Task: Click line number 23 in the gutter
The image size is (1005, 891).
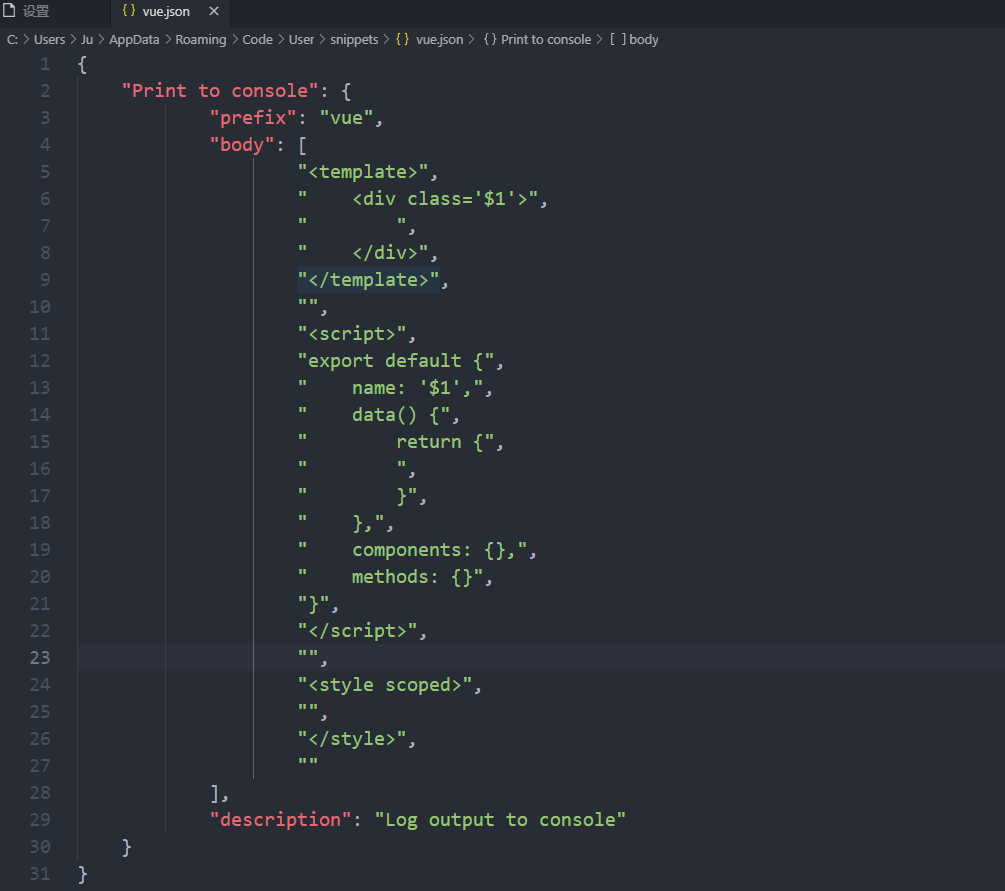Action: [x=40, y=658]
